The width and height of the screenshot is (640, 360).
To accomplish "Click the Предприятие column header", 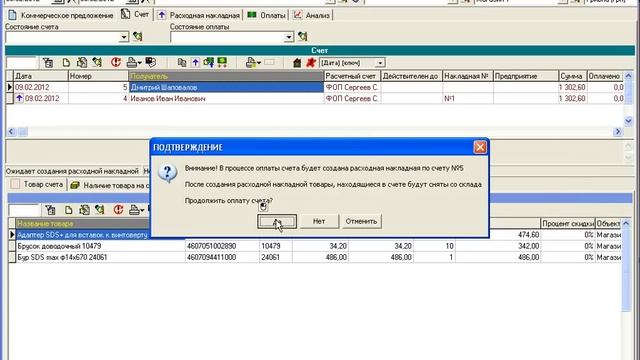I will pyautogui.click(x=525, y=76).
